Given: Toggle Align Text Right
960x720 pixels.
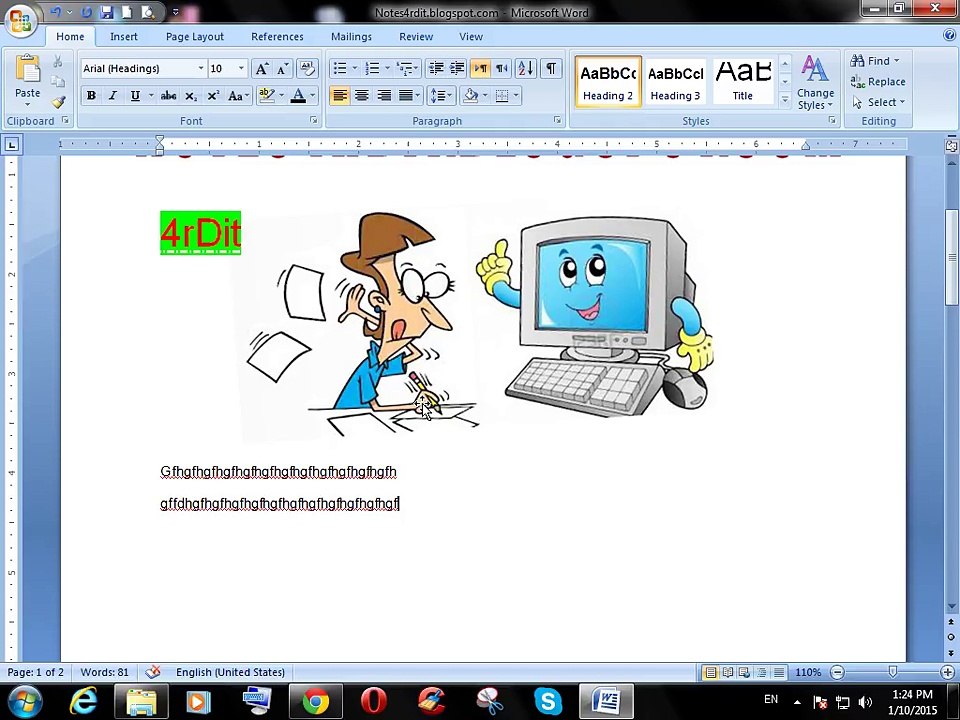Looking at the screenshot, I should 384,96.
